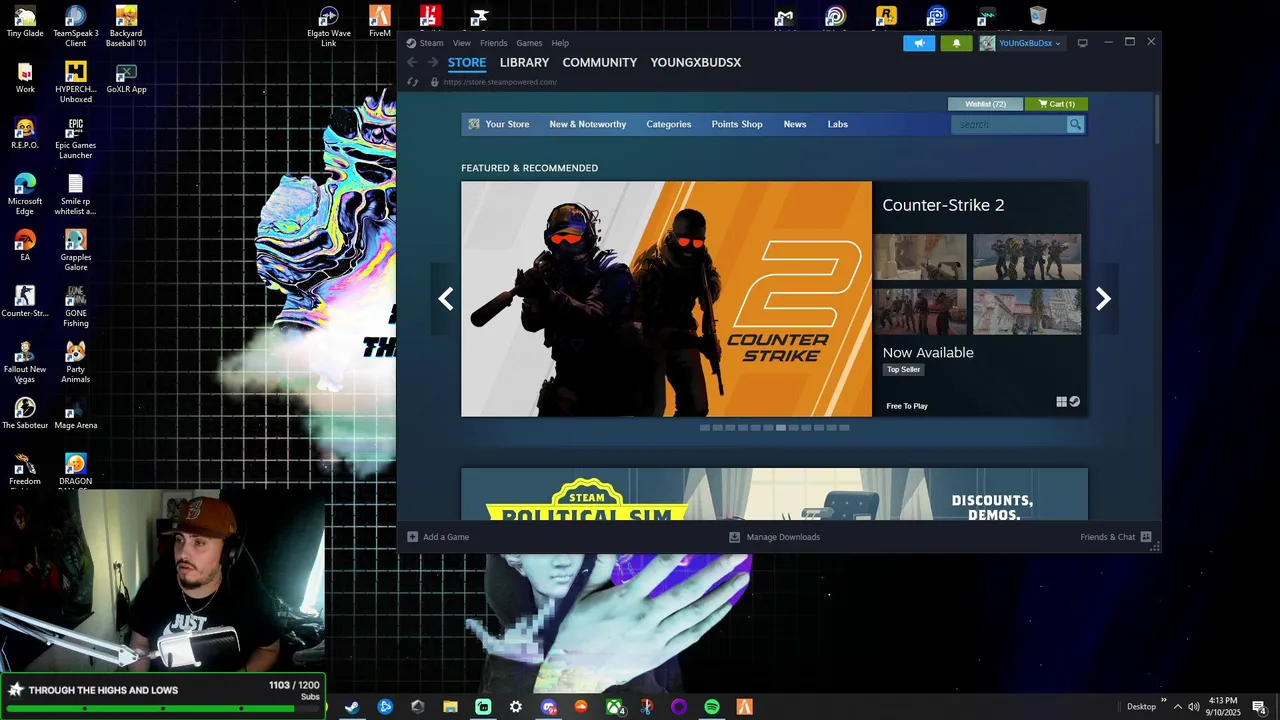This screenshot has height=720, width=1280.
Task: Switch to the LIBRARY tab
Action: point(524,62)
